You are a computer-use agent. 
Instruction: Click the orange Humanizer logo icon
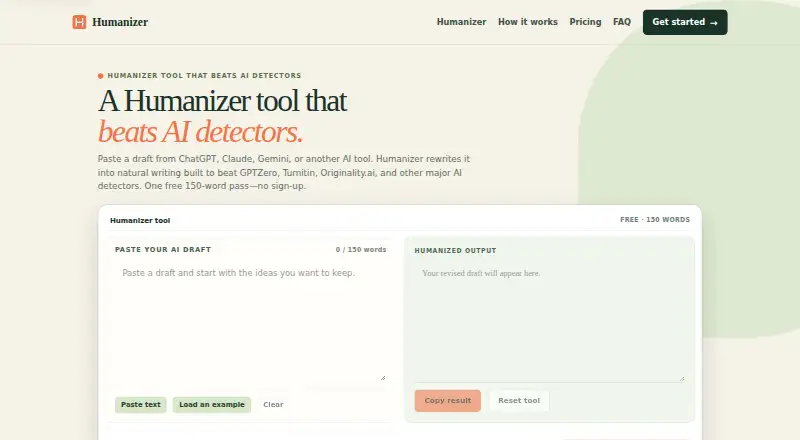(x=79, y=22)
